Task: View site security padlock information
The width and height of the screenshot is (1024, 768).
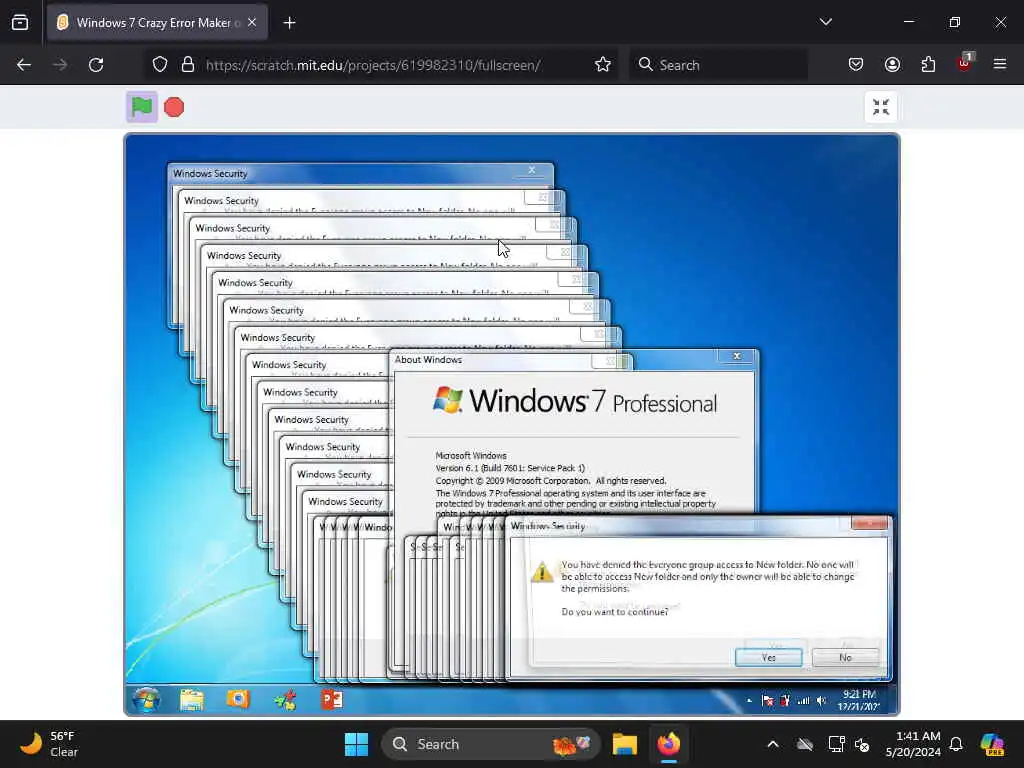Action: [x=188, y=65]
